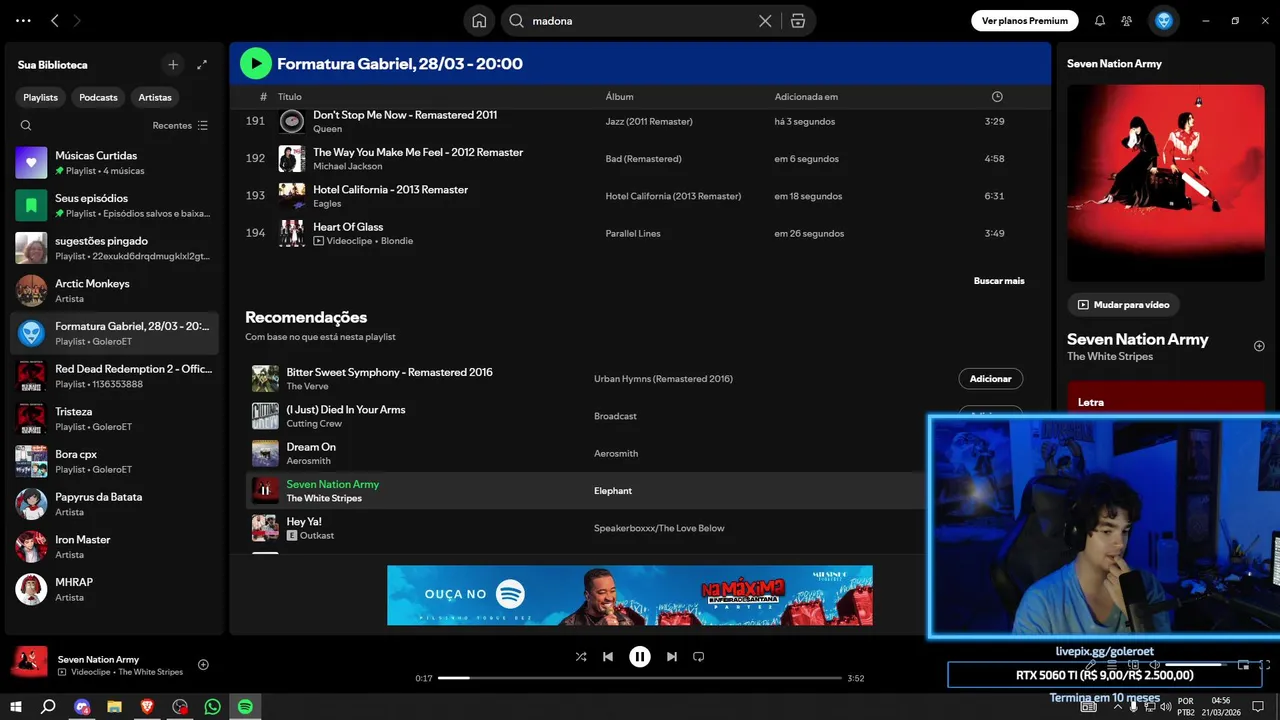The image size is (1280, 720).
Task: Open the Recentes sort dropdown
Action: point(180,126)
